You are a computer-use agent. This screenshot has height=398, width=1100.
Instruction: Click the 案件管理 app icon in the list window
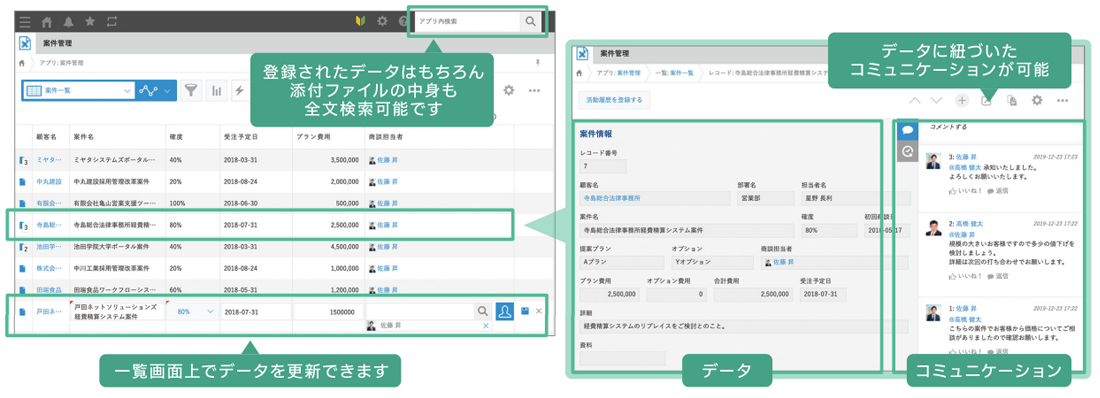pyautogui.click(x=25, y=44)
